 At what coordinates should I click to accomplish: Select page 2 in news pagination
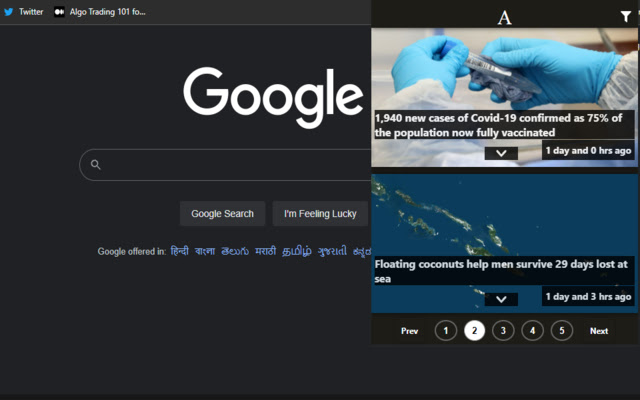pyautogui.click(x=474, y=331)
